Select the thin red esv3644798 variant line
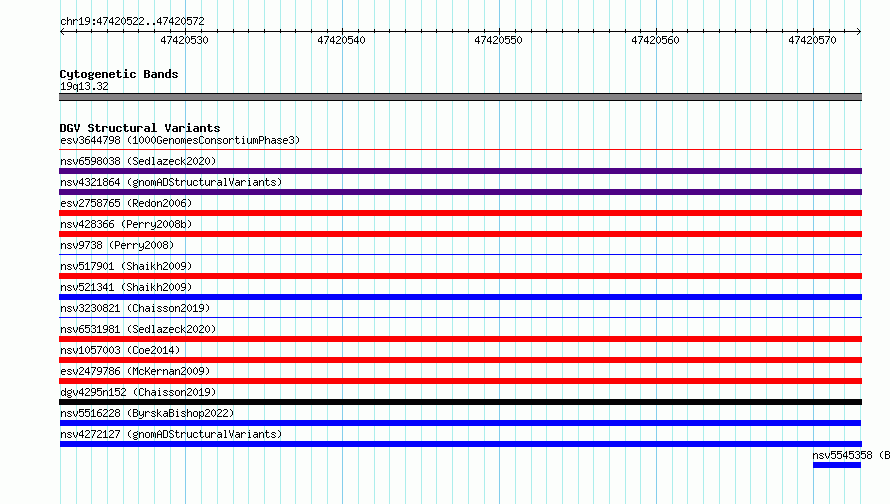The image size is (890, 504). pyautogui.click(x=460, y=150)
